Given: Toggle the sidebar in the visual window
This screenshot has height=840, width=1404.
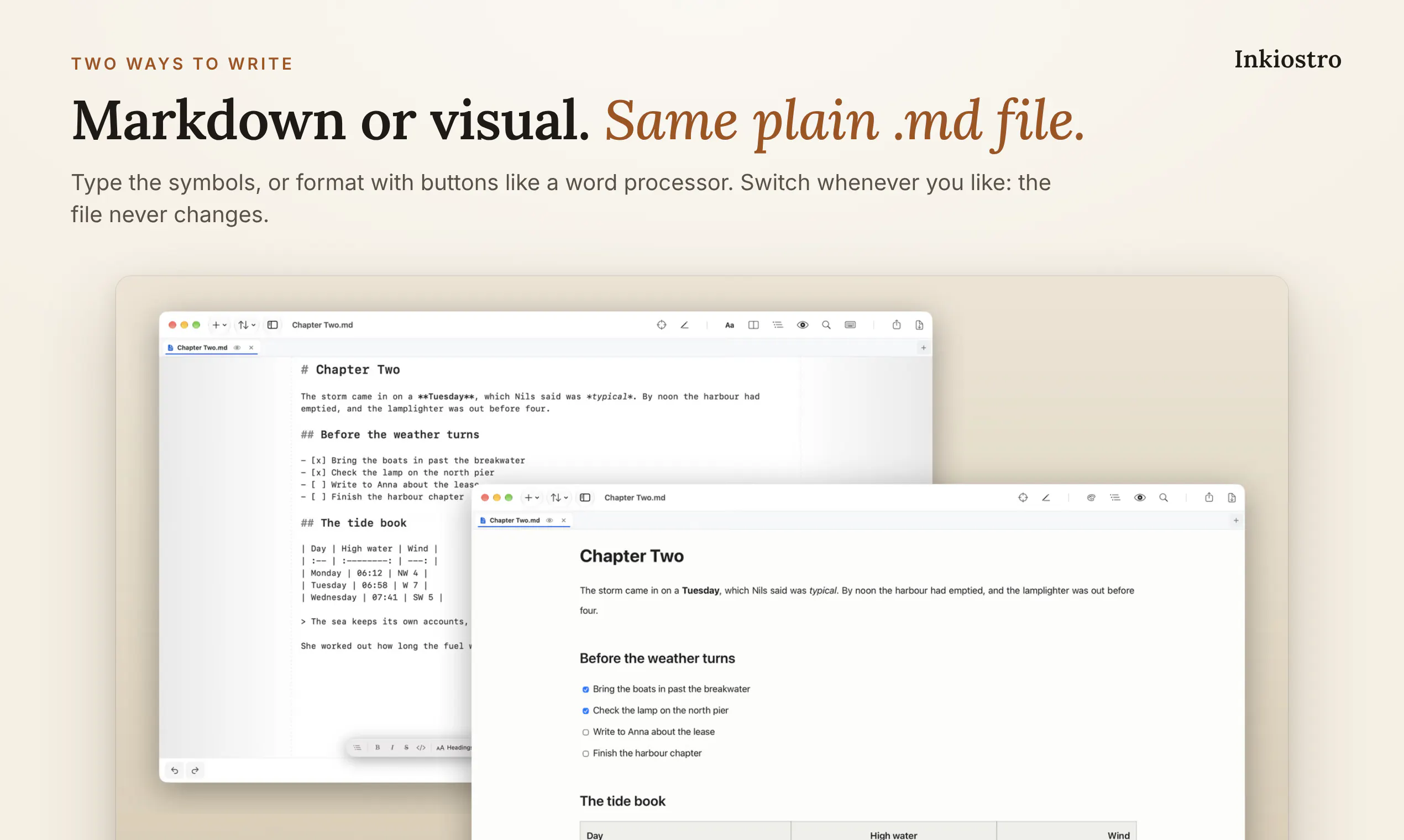Looking at the screenshot, I should point(585,497).
